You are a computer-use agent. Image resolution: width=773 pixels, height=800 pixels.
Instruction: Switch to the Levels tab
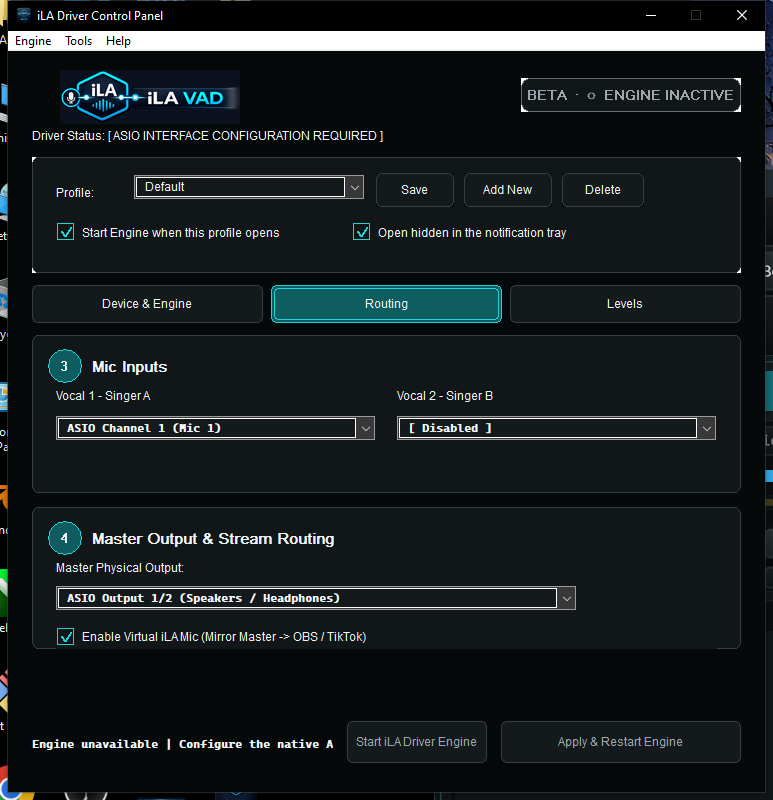[625, 304]
